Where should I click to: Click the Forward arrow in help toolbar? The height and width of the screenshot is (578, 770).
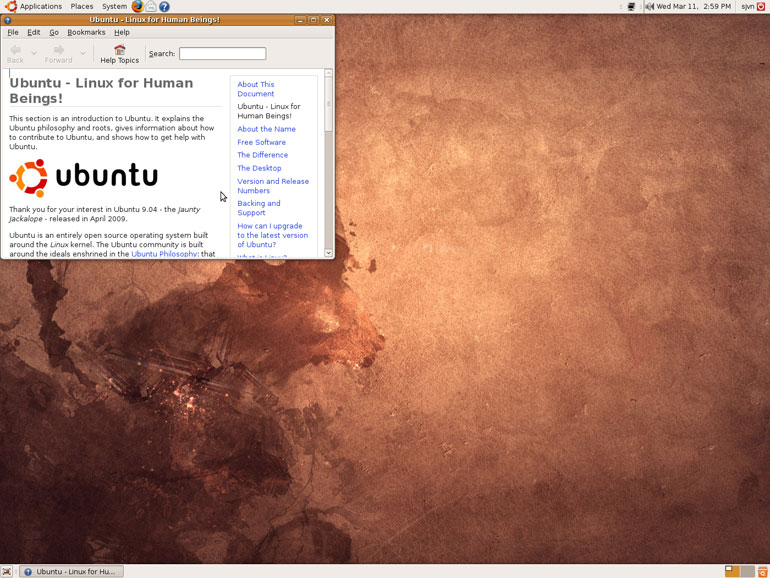(58, 50)
